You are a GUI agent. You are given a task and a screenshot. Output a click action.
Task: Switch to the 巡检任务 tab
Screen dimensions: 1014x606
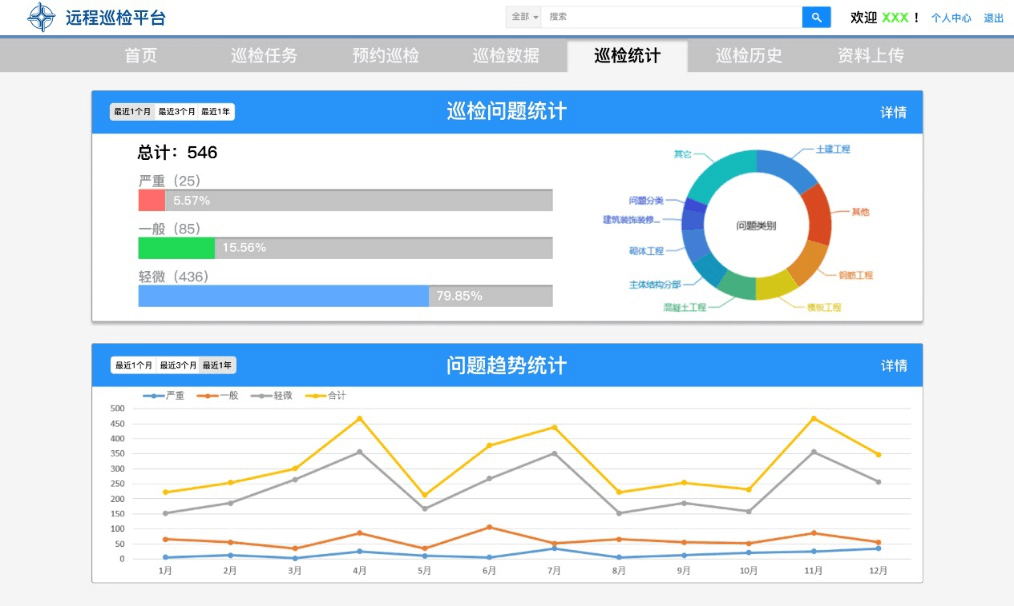point(264,56)
